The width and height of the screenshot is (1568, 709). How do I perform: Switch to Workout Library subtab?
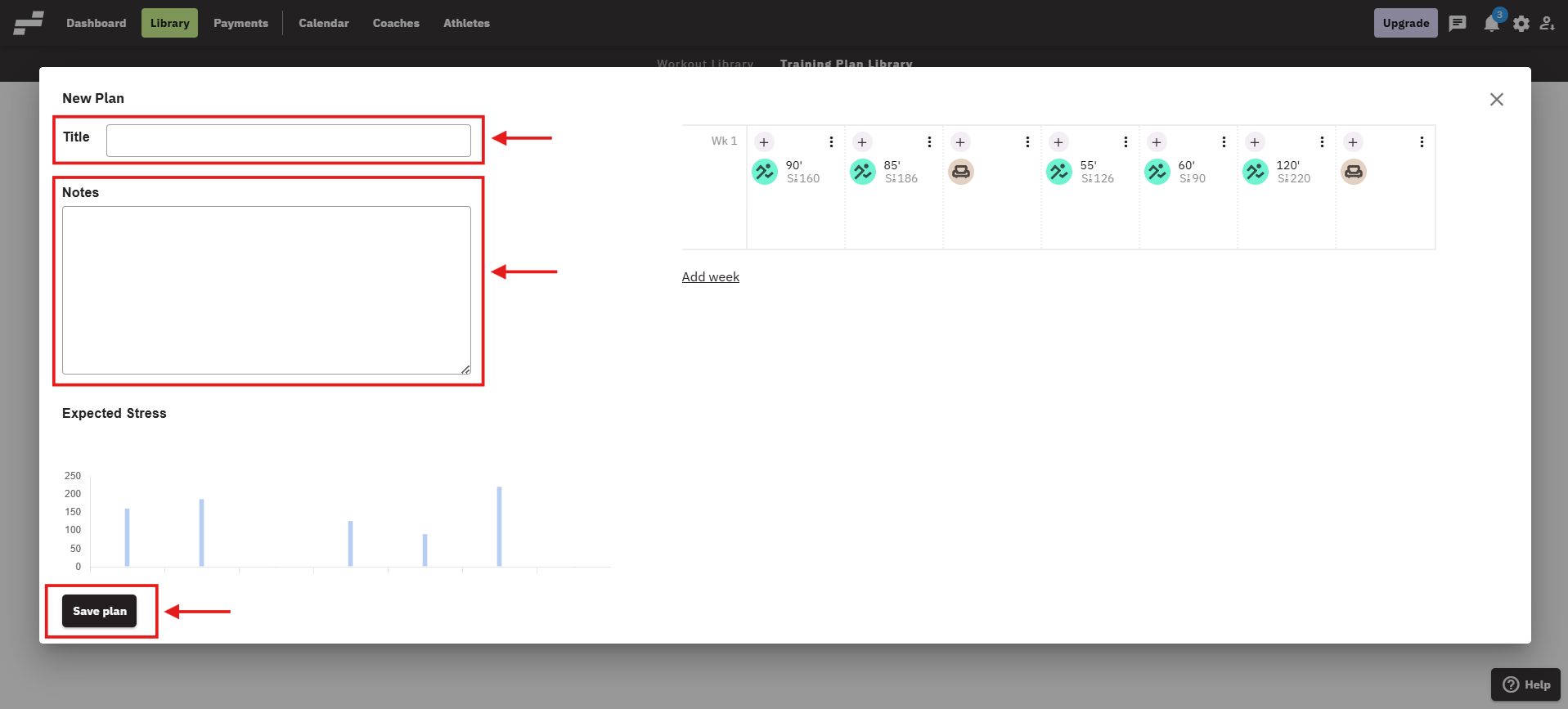tap(705, 64)
